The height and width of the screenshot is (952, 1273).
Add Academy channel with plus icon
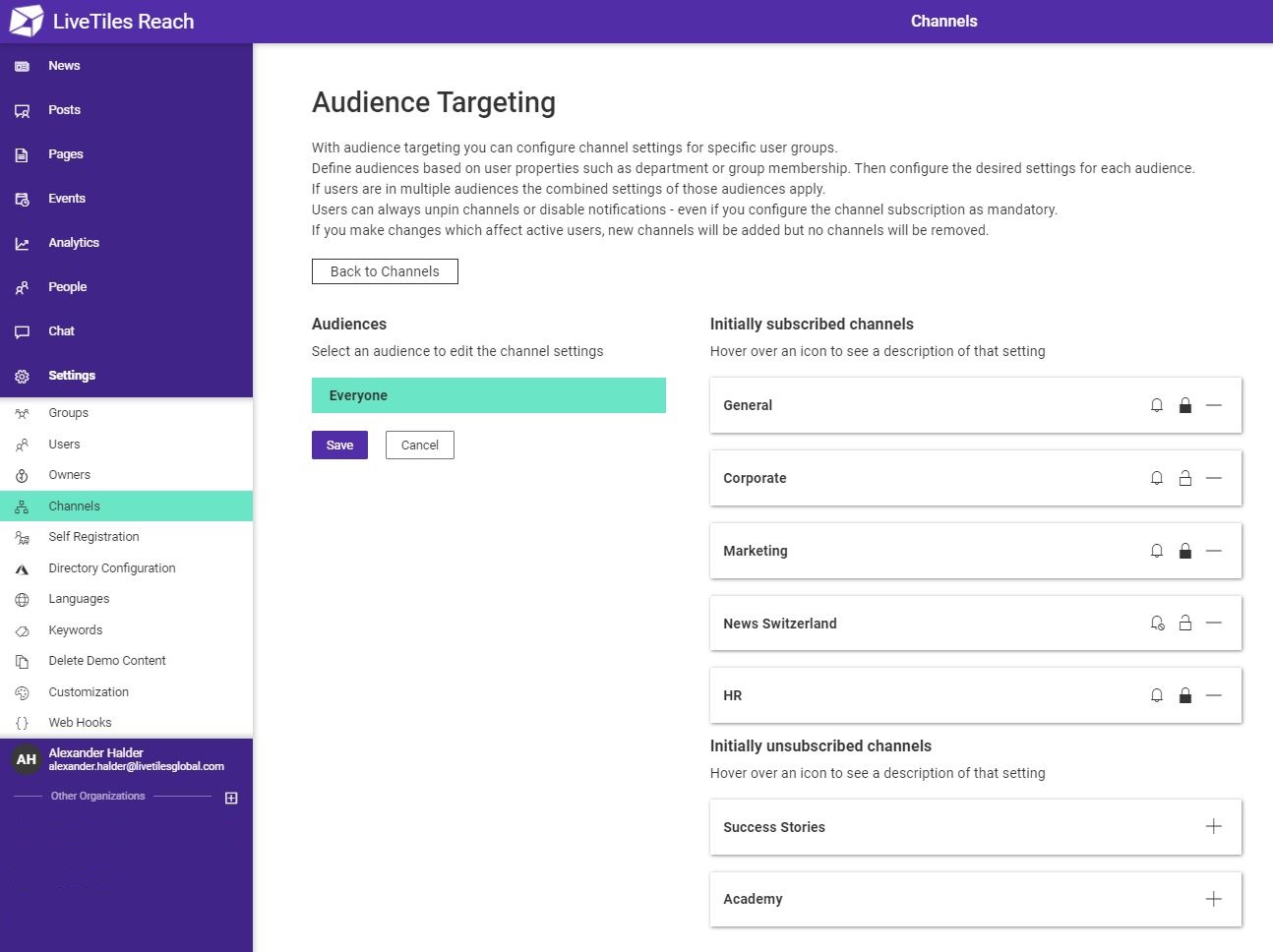1214,899
